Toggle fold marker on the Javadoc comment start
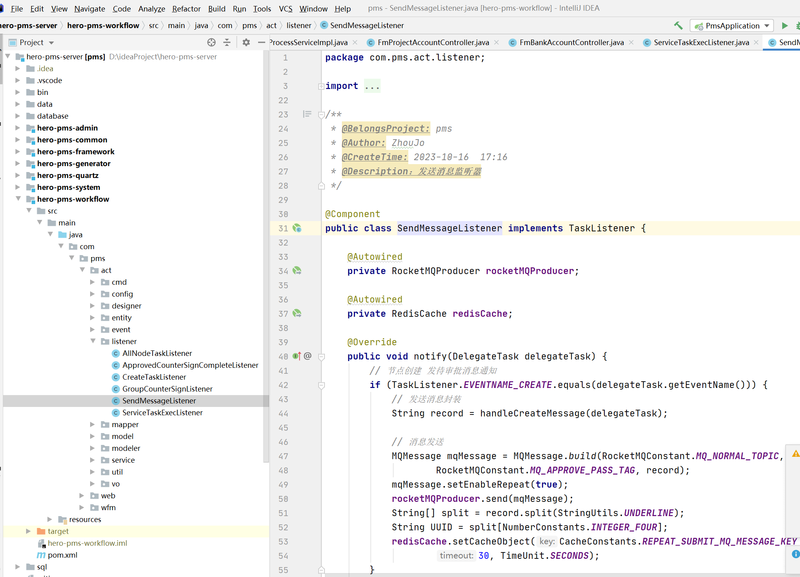This screenshot has height=577, width=800. tap(321, 115)
